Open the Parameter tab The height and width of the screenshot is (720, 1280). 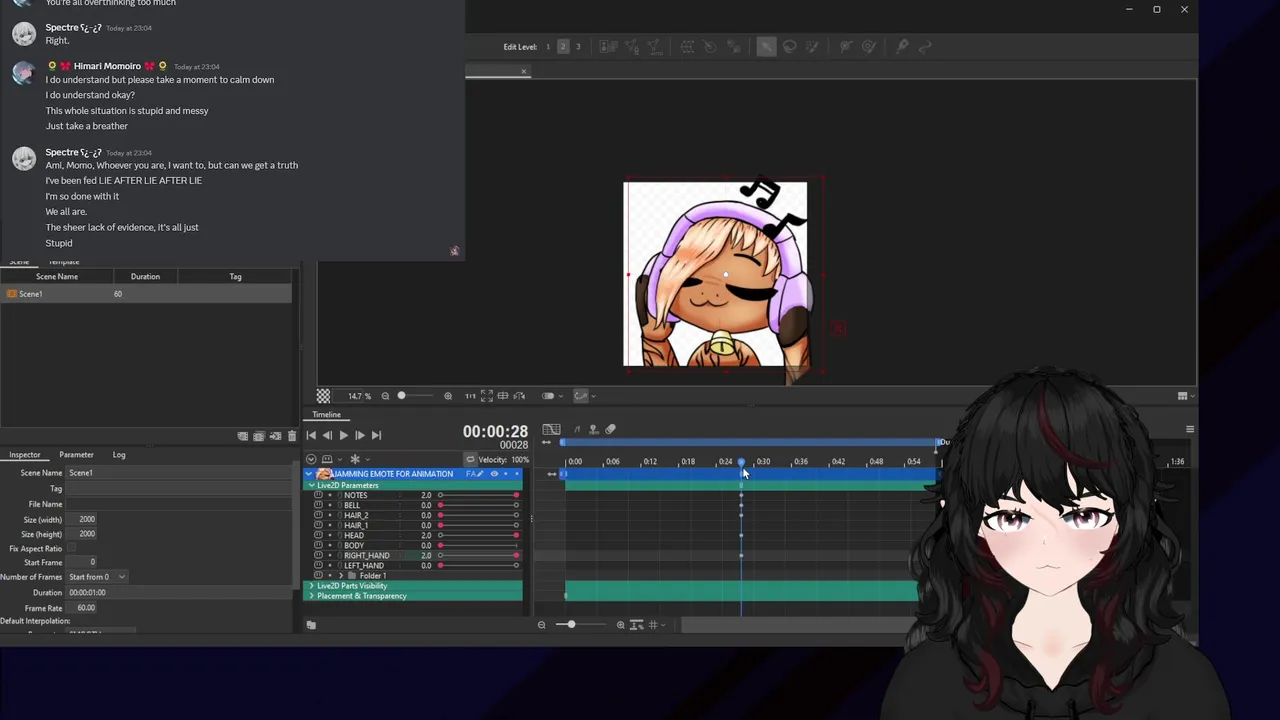point(76,455)
